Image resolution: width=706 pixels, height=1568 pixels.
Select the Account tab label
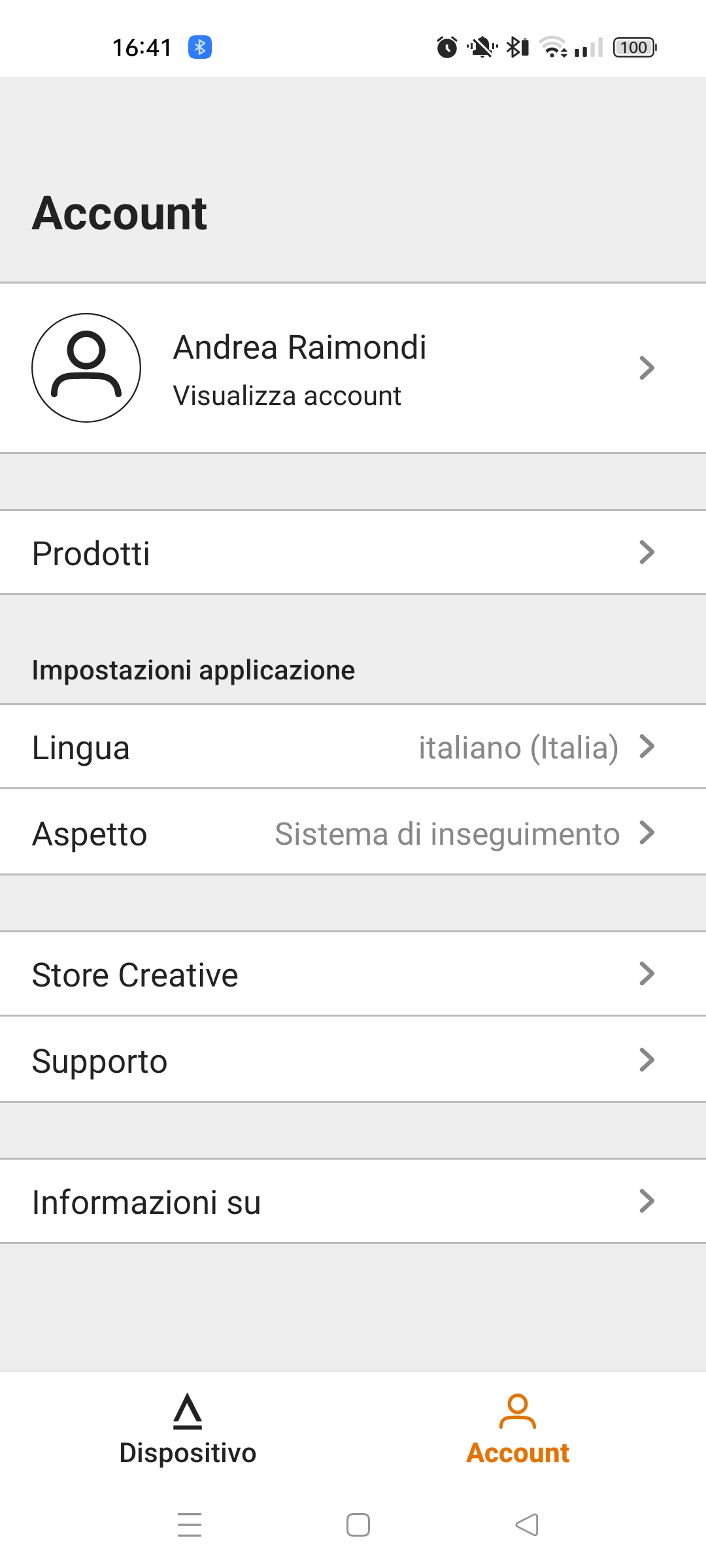pyautogui.click(x=518, y=1453)
